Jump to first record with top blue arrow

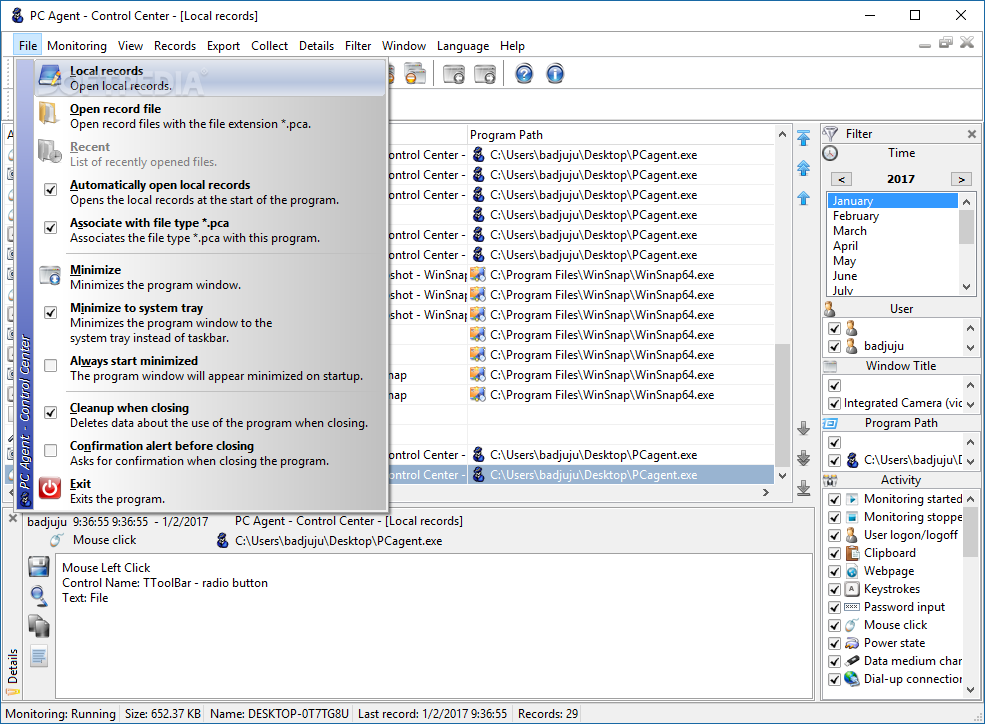click(x=803, y=138)
